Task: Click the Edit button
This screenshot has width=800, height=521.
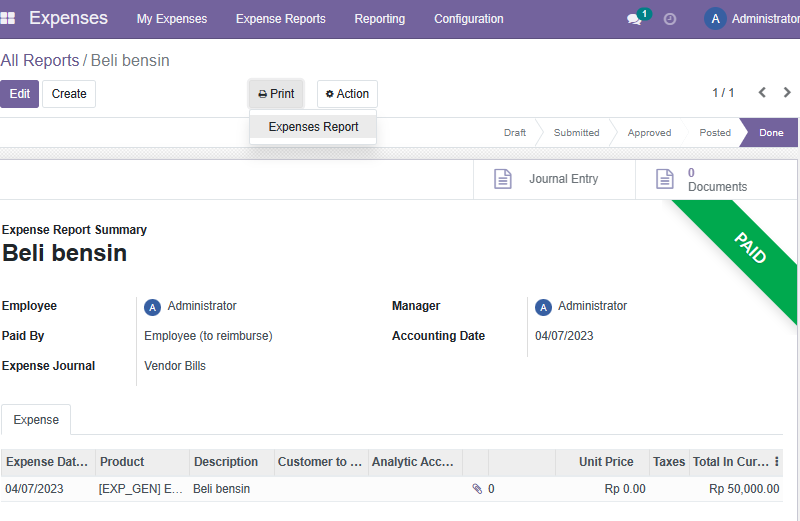Action: [x=19, y=94]
